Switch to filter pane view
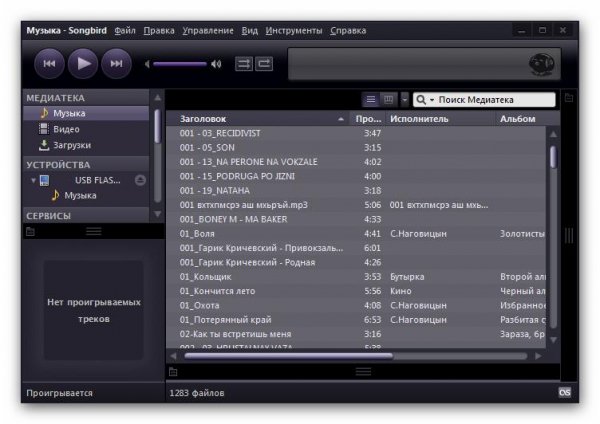This screenshot has width=600, height=424. [388, 100]
